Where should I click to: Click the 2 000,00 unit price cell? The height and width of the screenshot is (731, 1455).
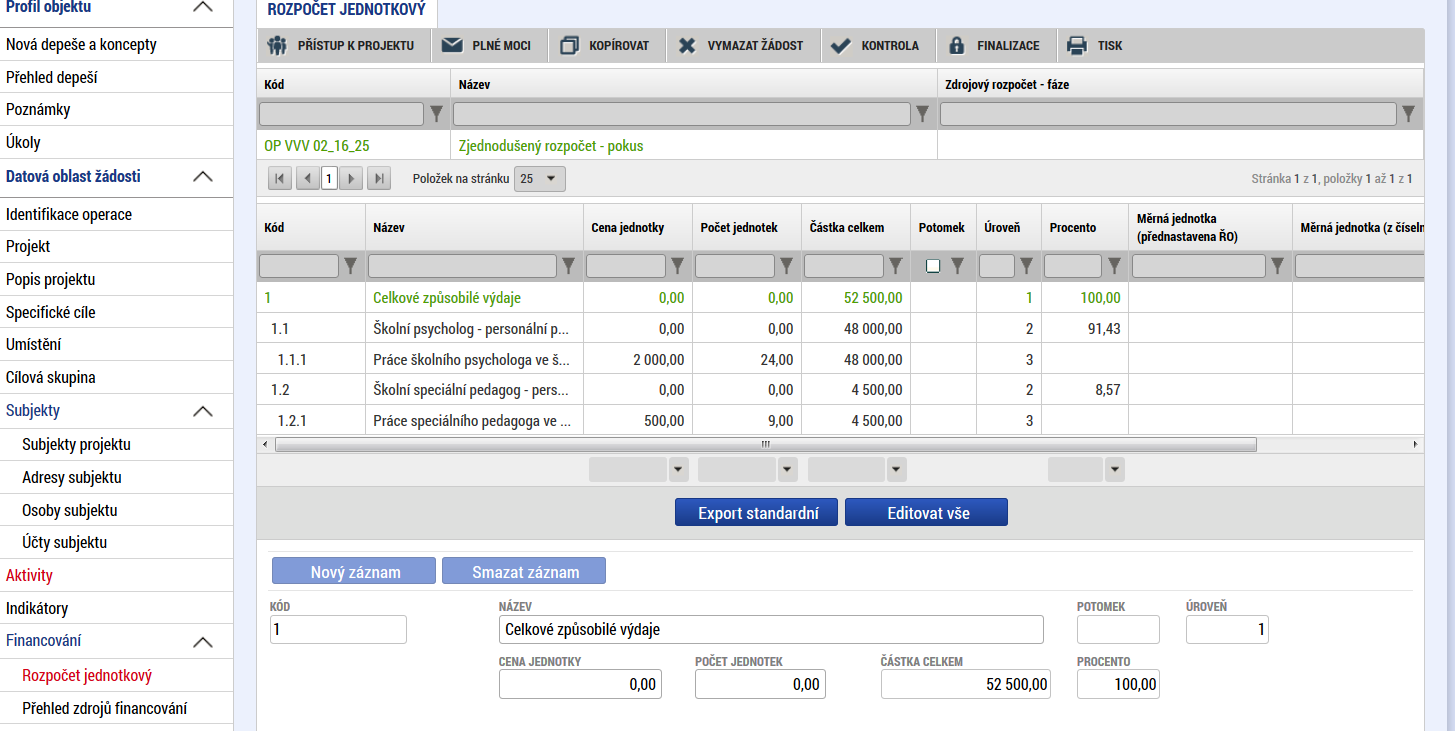click(638, 359)
